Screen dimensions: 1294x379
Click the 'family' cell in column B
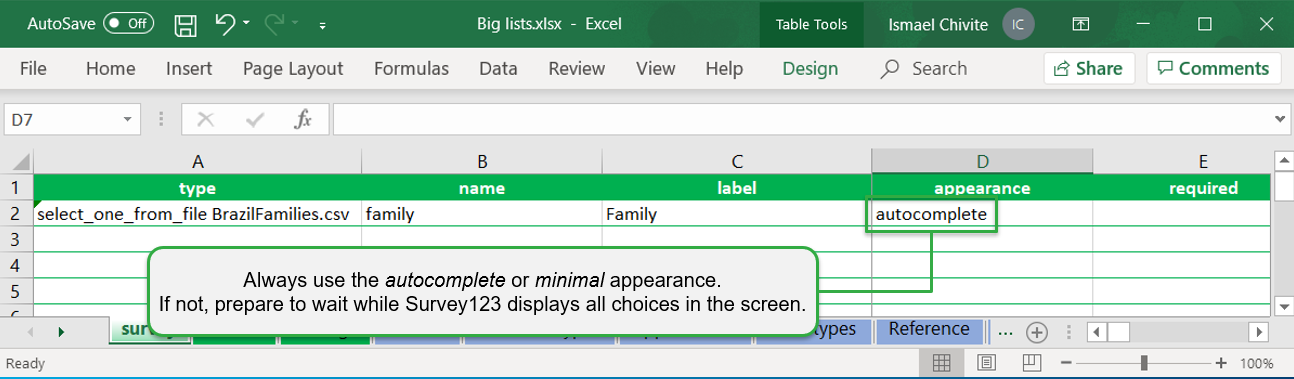tap(481, 214)
